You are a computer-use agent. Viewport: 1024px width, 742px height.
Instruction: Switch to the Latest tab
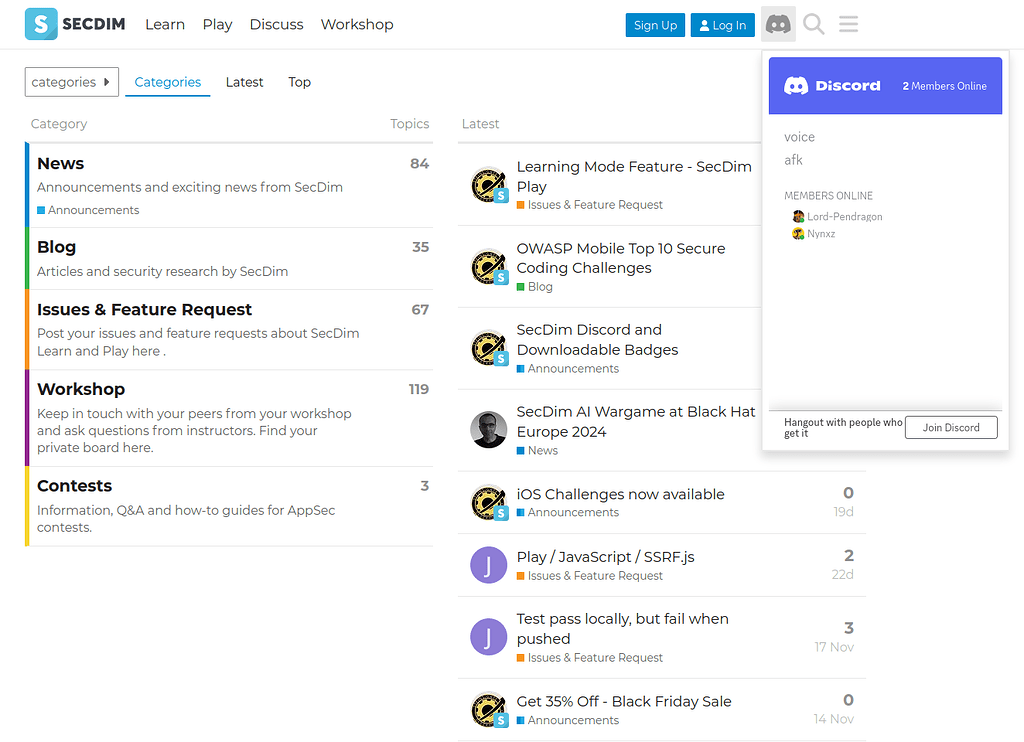[244, 82]
